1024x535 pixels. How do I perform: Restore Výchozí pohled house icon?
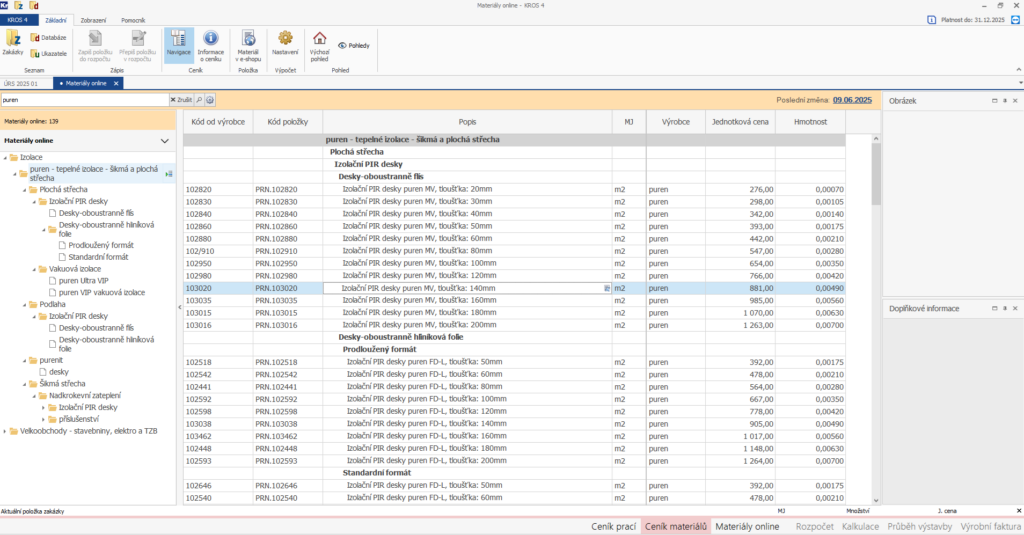(x=319, y=44)
